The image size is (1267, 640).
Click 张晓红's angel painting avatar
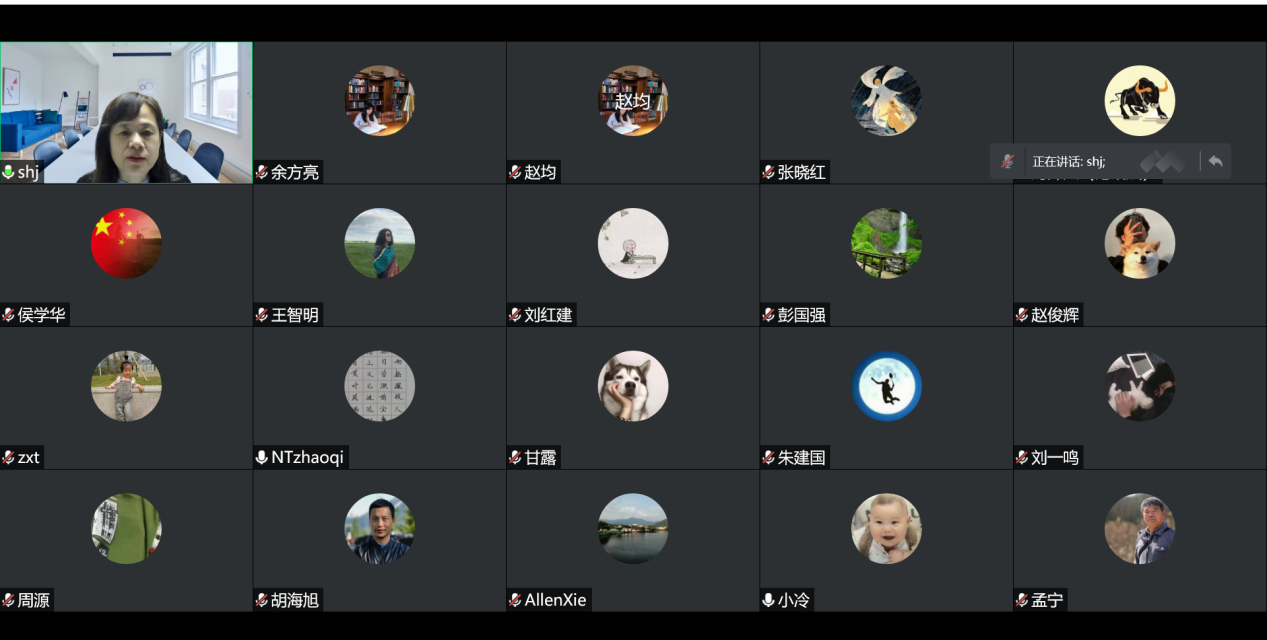click(886, 101)
